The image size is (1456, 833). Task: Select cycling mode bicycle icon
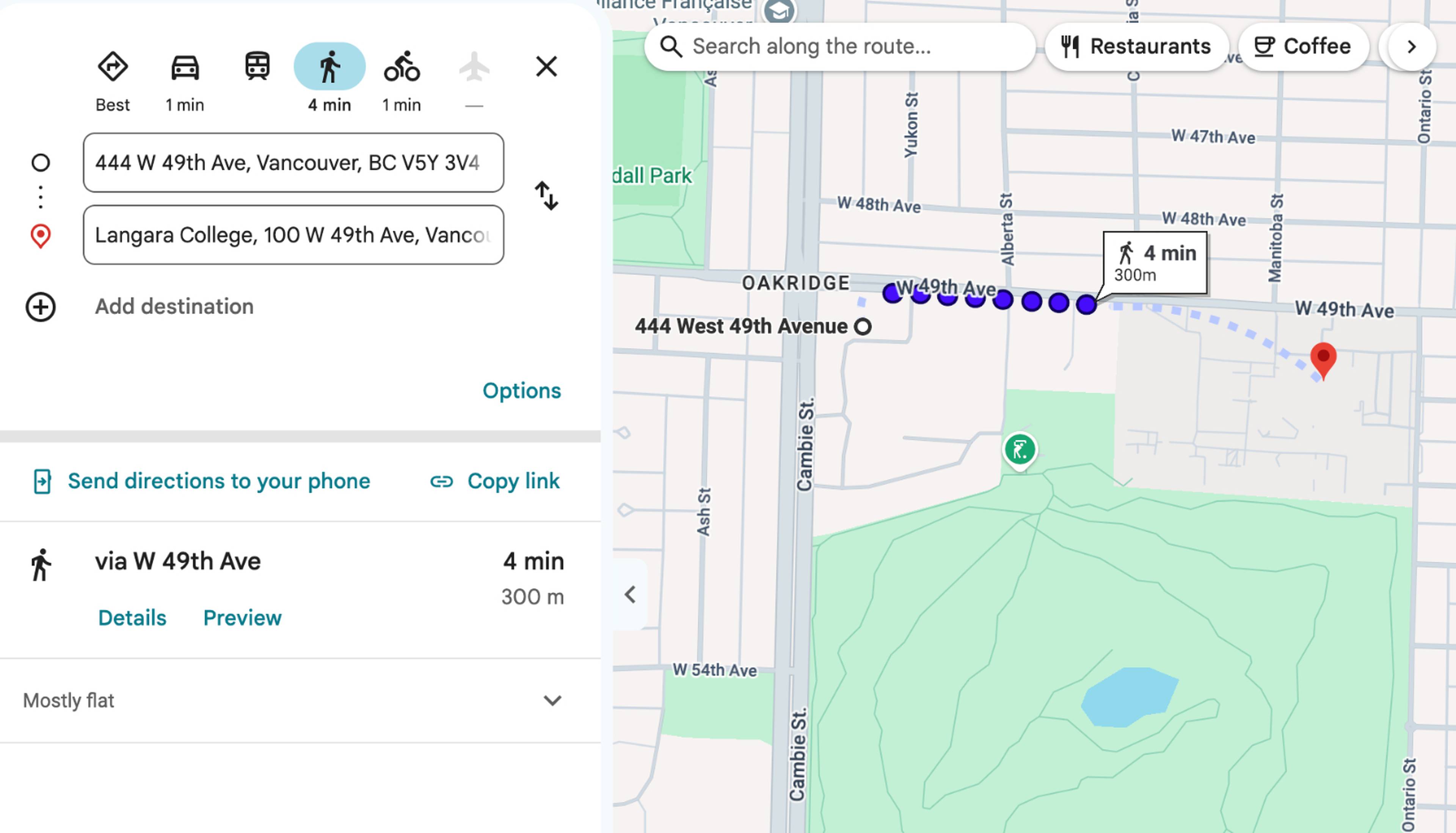(402, 66)
